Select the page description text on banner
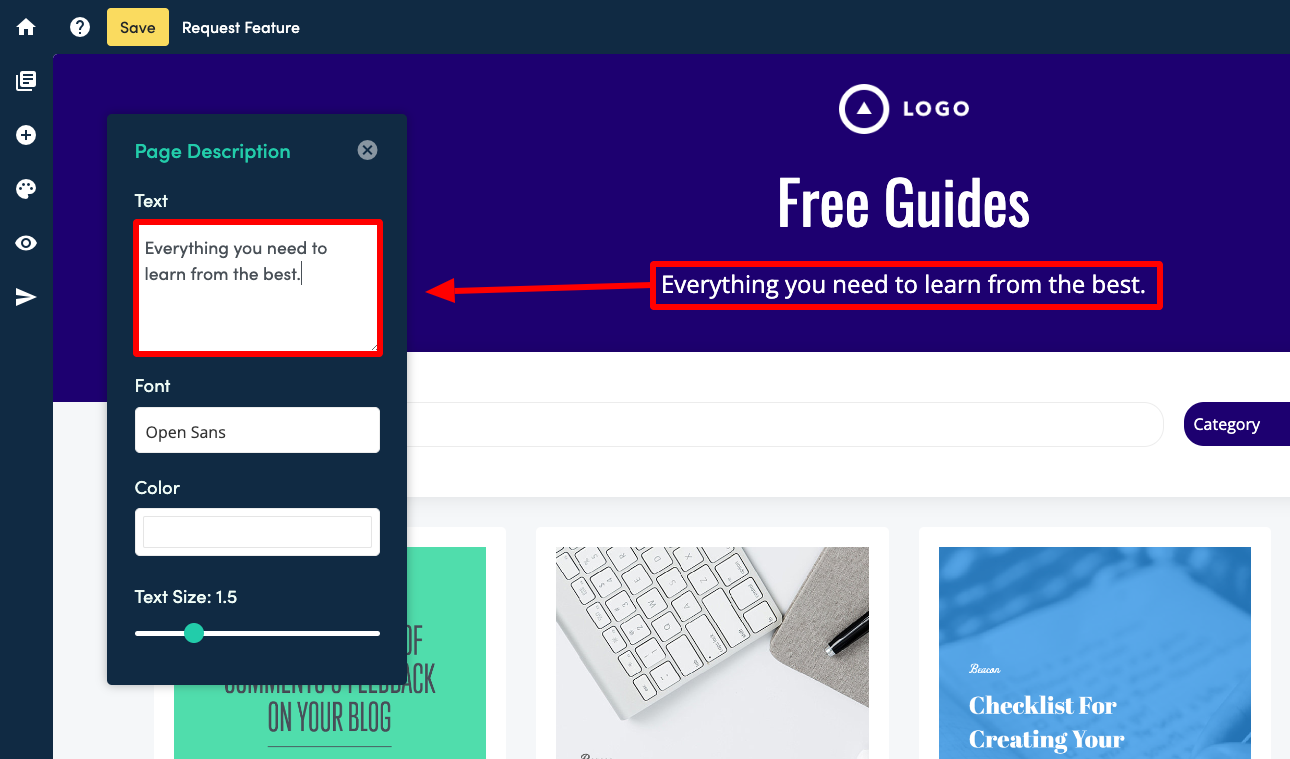This screenshot has height=759, width=1290. tap(904, 285)
